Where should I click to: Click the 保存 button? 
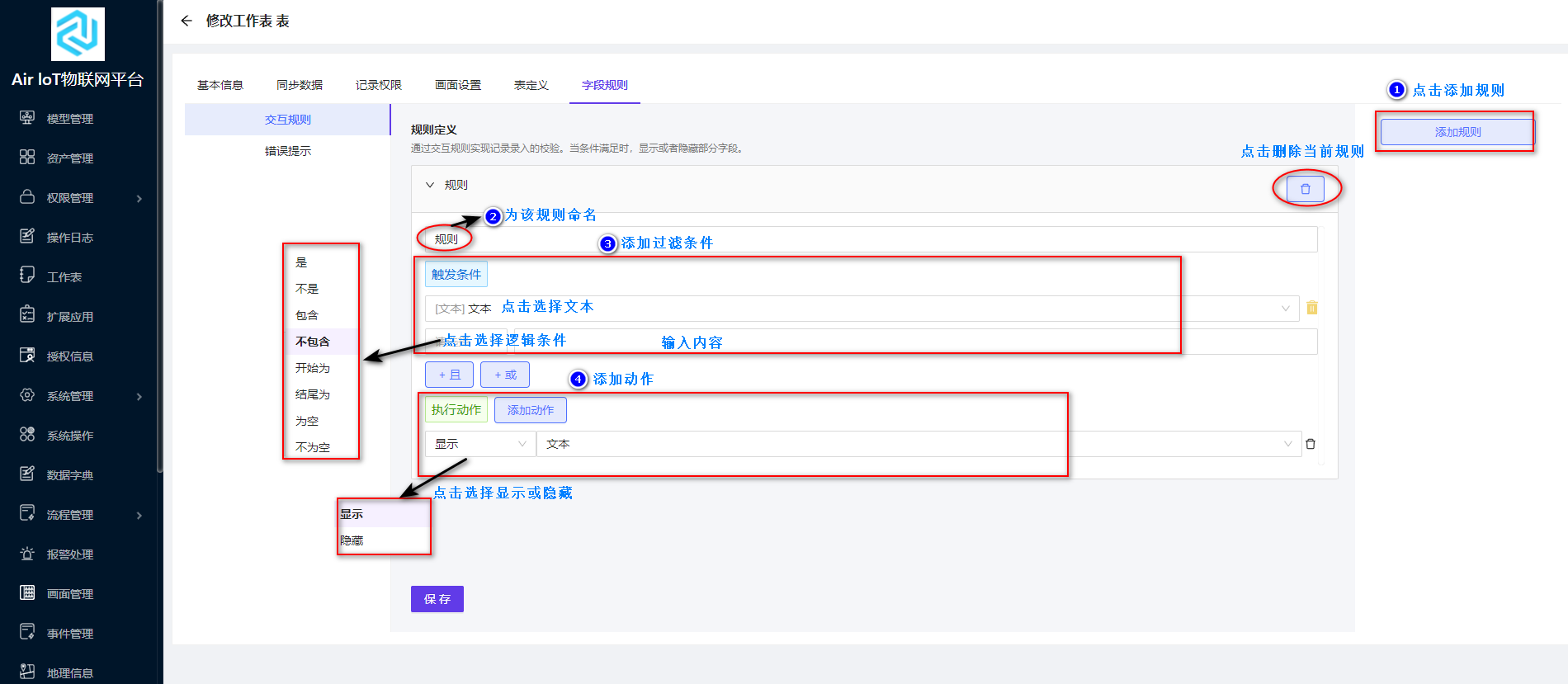(x=437, y=599)
